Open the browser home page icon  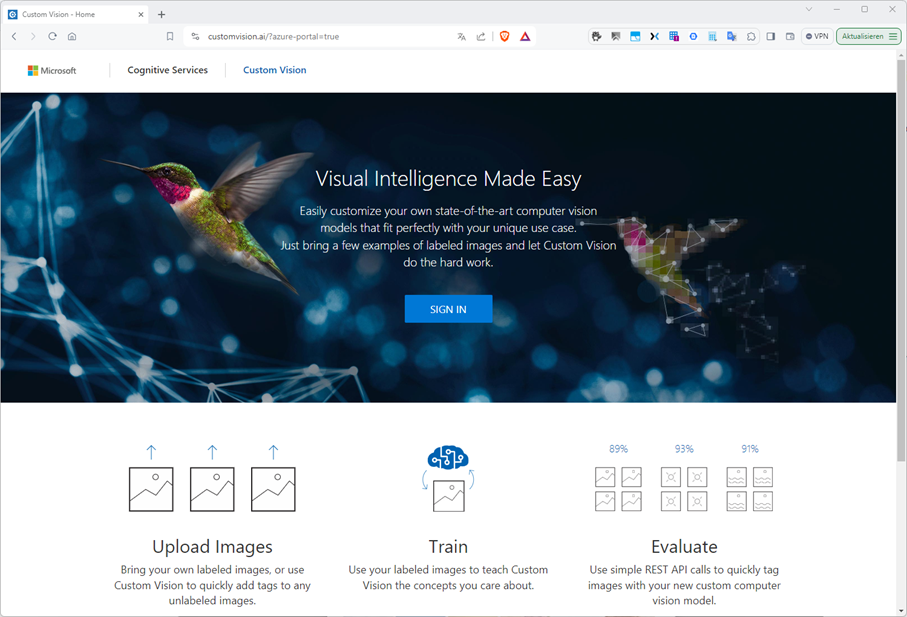pos(72,36)
